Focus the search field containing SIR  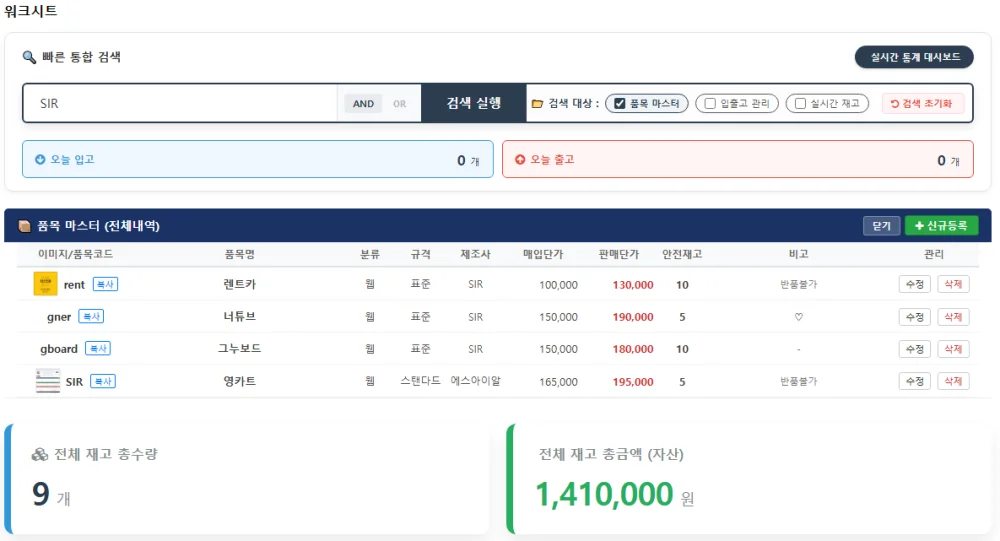click(180, 103)
